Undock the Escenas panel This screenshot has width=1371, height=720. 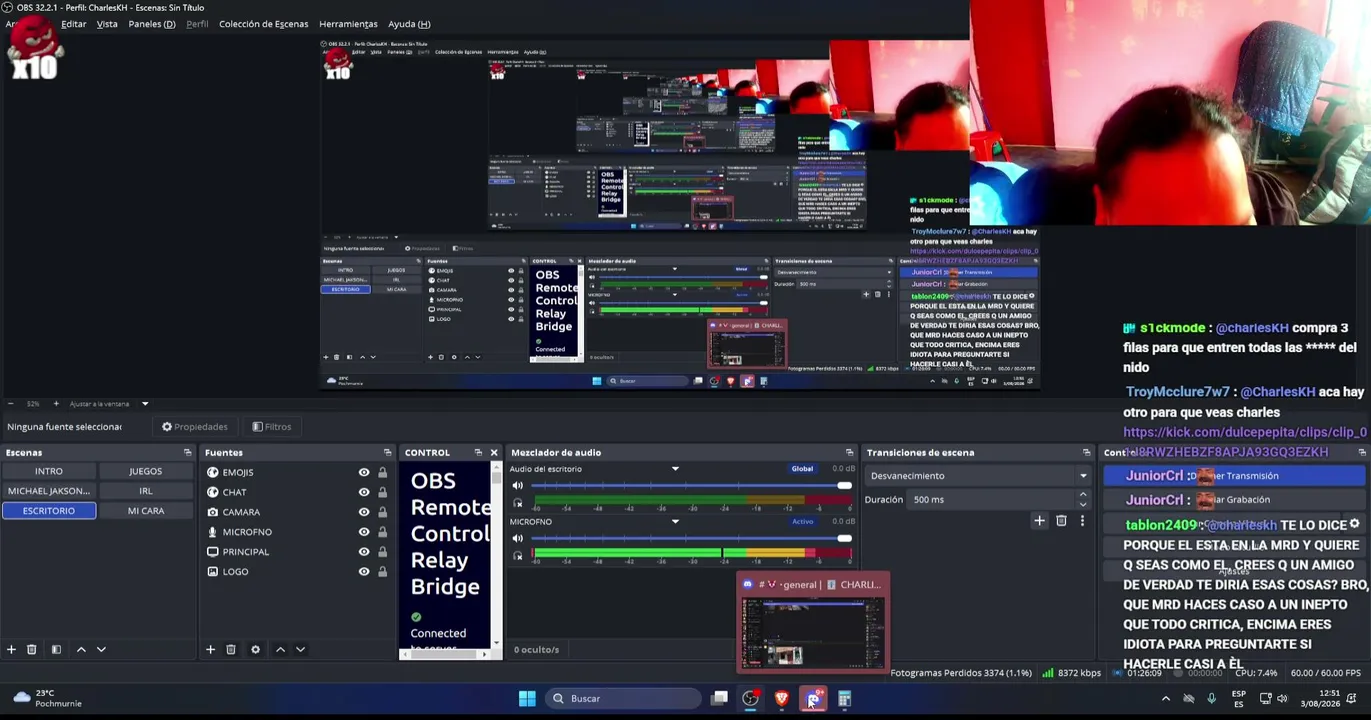coord(187,453)
